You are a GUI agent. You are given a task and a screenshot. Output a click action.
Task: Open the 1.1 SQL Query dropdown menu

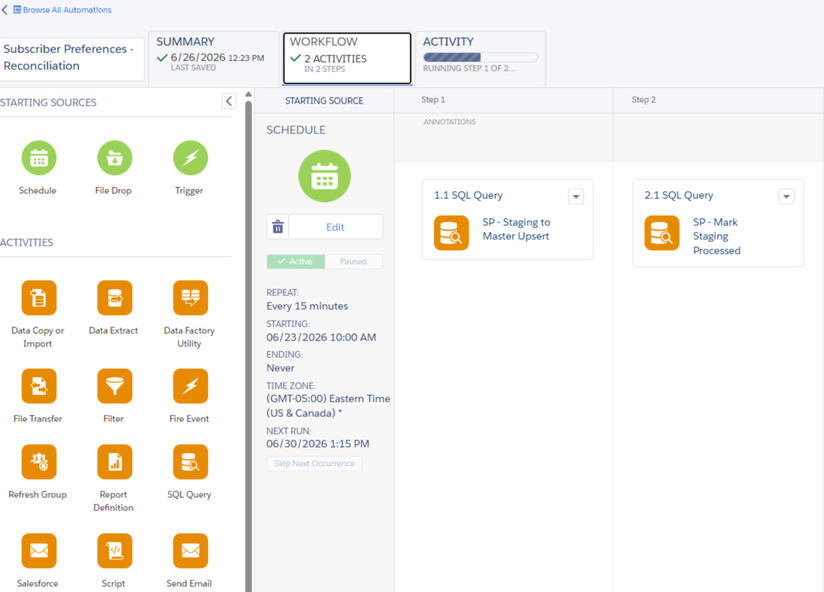(x=576, y=196)
